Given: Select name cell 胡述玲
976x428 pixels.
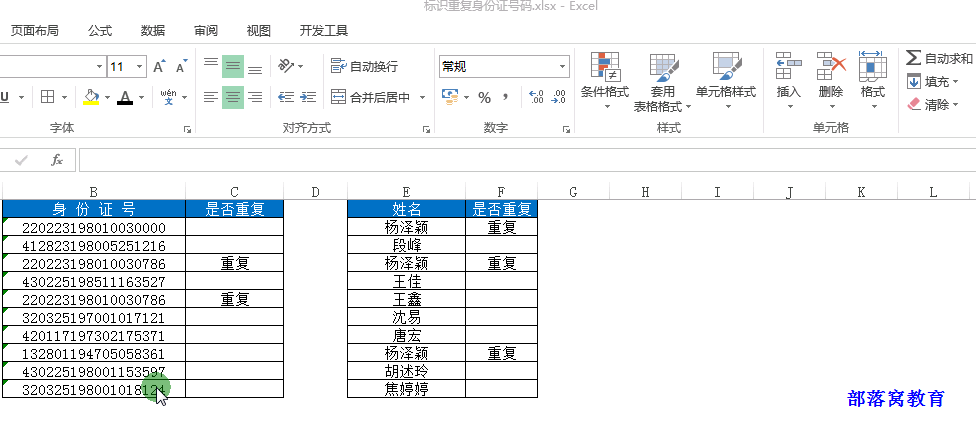Looking at the screenshot, I should click(406, 371).
